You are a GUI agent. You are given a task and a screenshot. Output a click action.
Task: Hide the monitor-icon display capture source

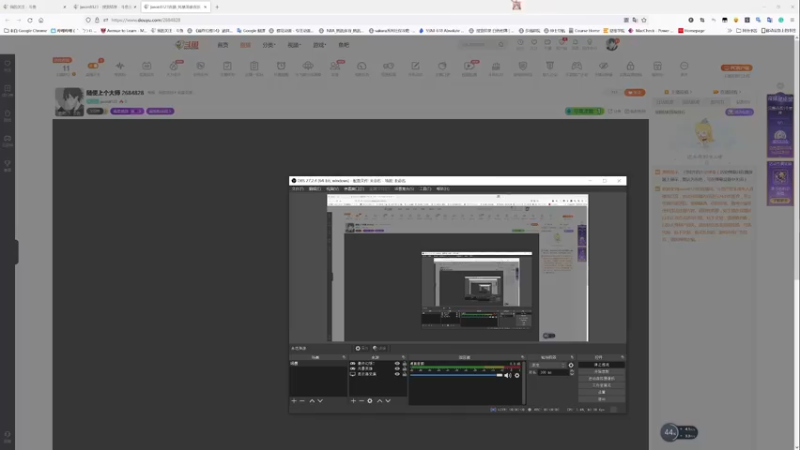[397, 374]
